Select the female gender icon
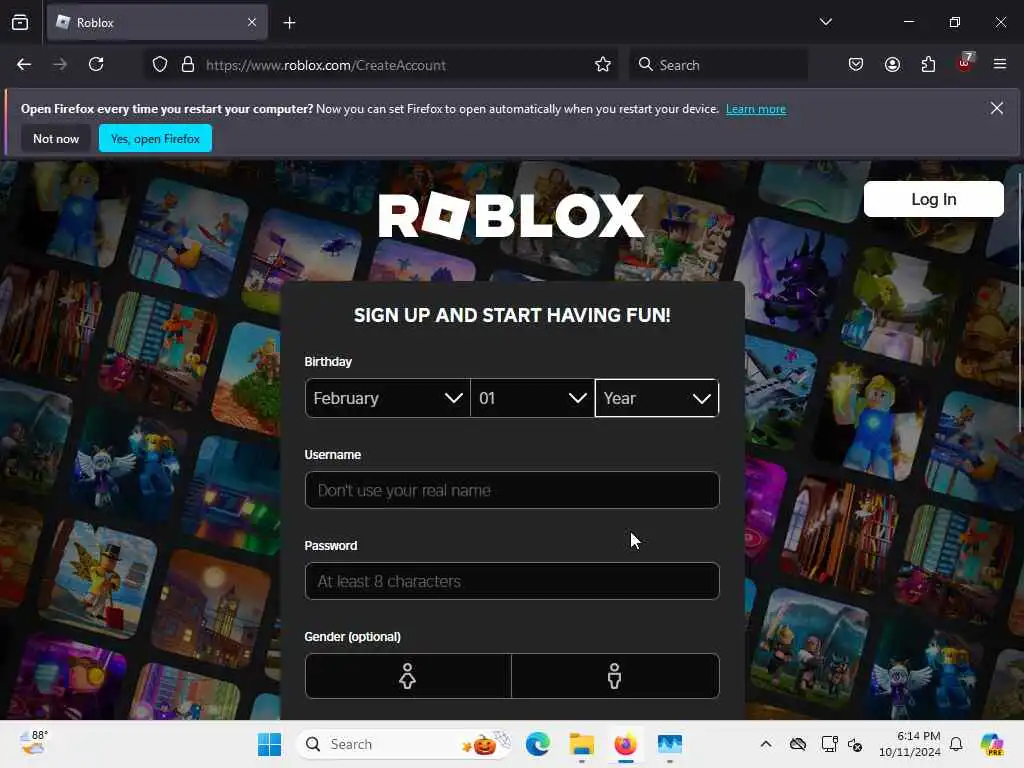Screen dimensions: 1024x768 408,676
